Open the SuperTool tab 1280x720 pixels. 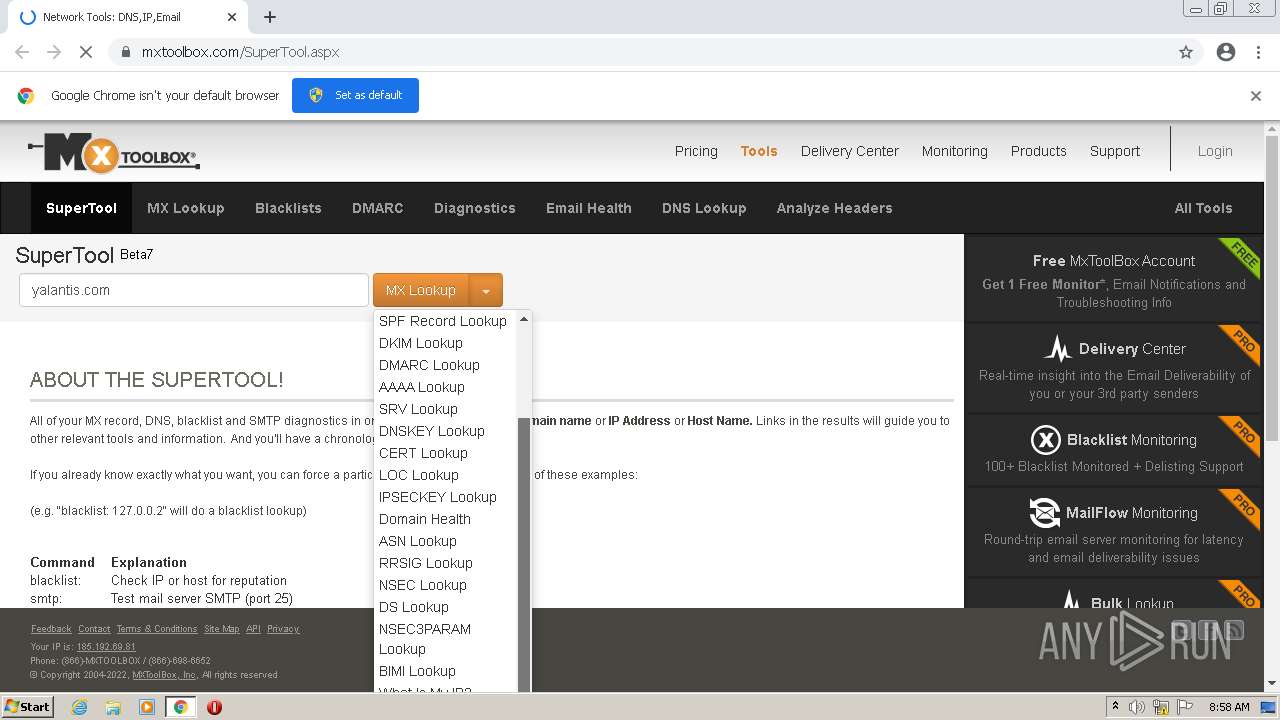pos(81,208)
